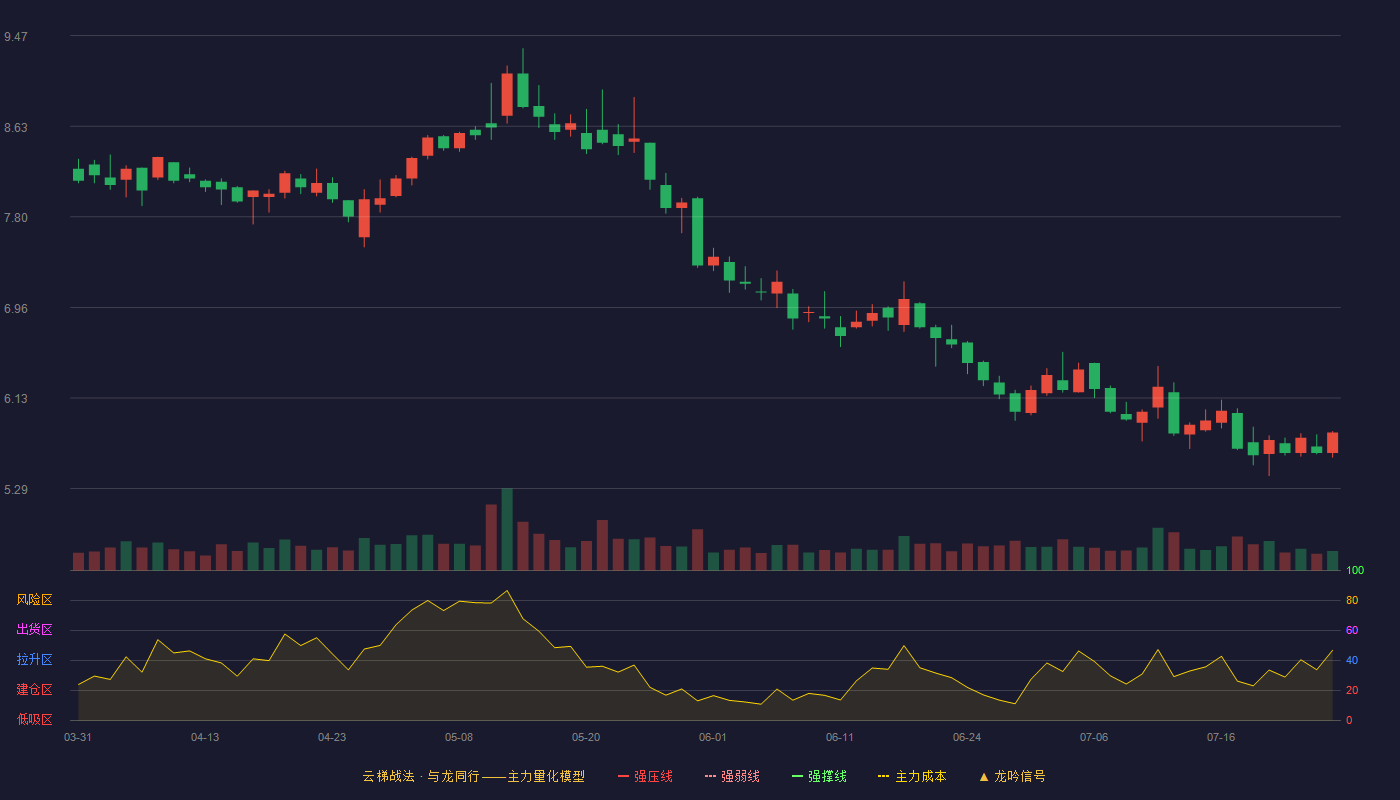Select the tallest green volume bar
This screenshot has height=800, width=1400.
coord(507,529)
